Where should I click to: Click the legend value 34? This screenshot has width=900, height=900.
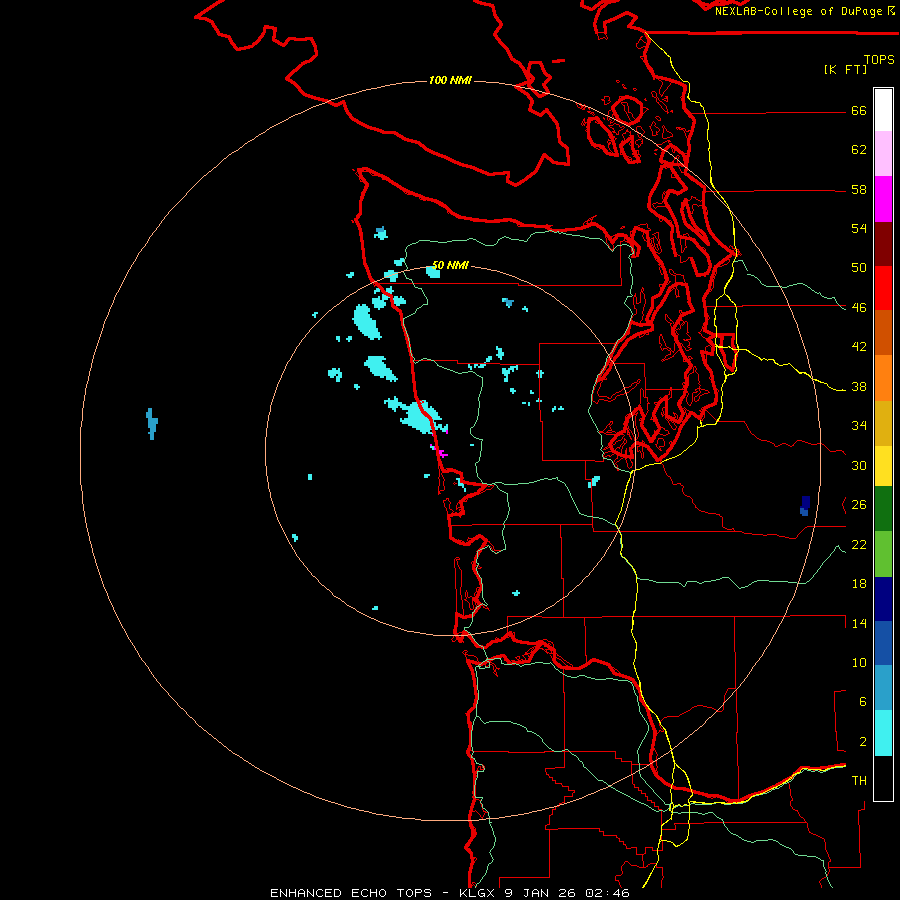[859, 426]
